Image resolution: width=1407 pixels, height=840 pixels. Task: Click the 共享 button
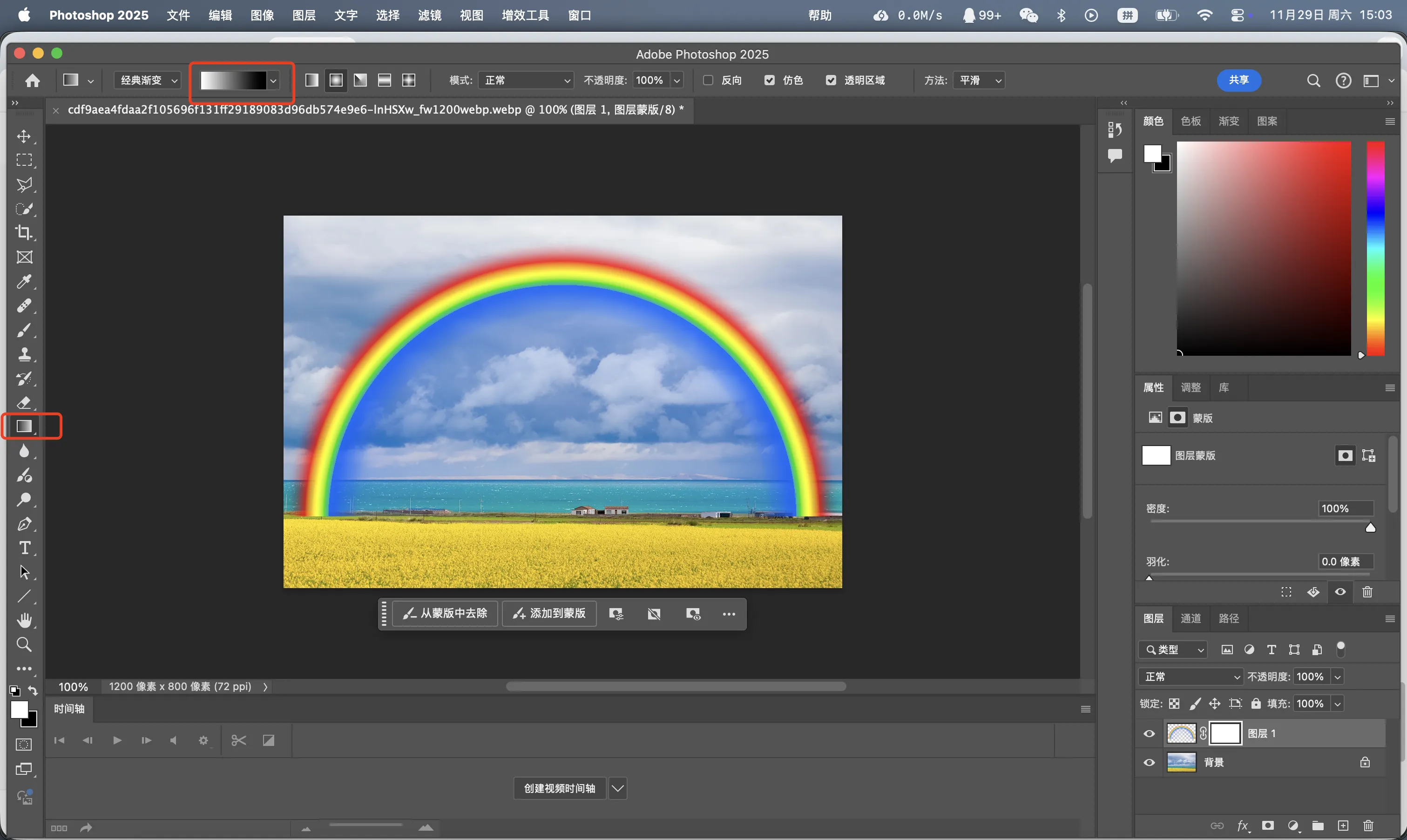(x=1238, y=81)
